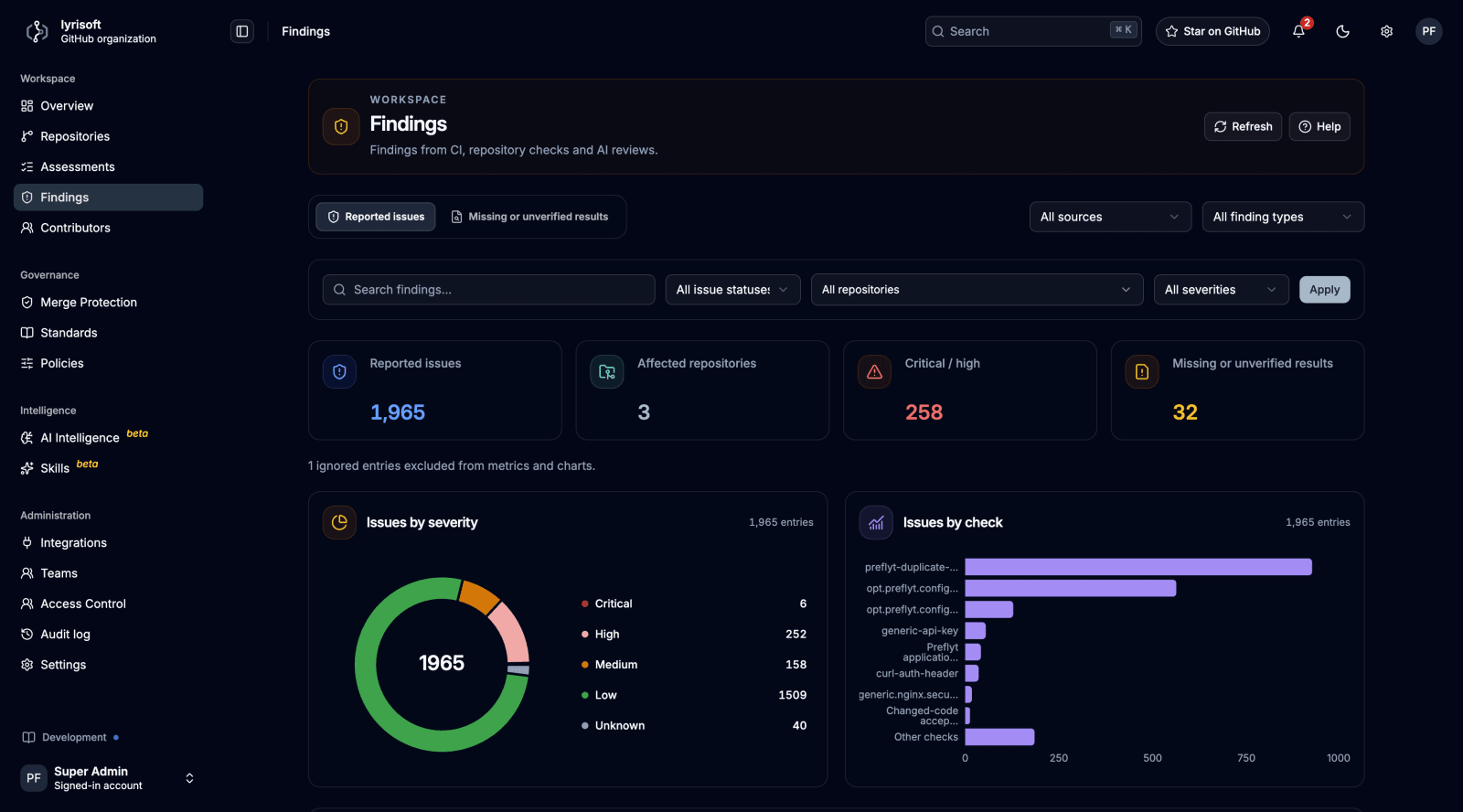This screenshot has width=1463, height=812.
Task: Click the Issues by check chart icon
Action: click(876, 522)
